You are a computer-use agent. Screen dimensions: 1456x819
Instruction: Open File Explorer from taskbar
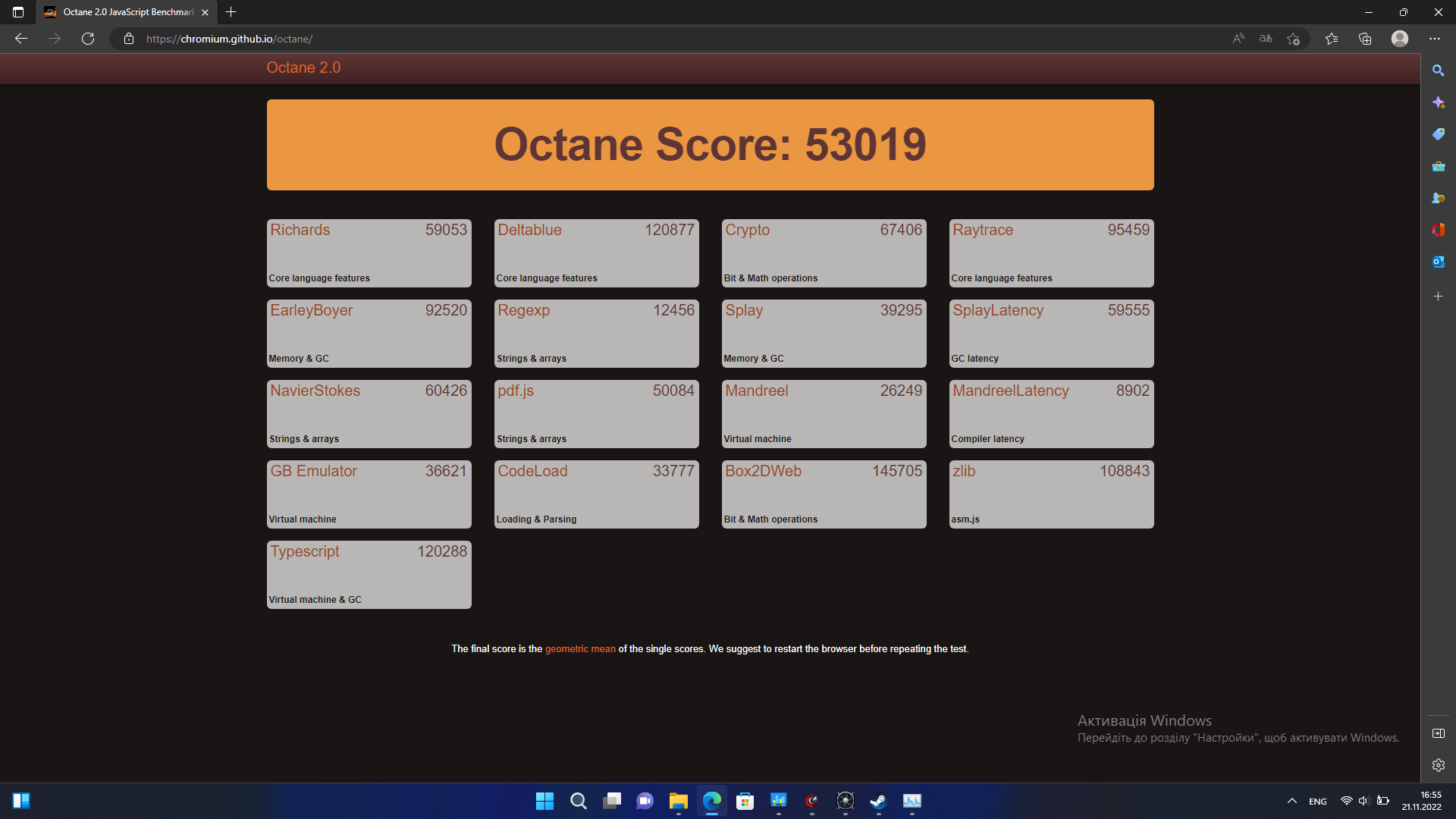coord(678,801)
